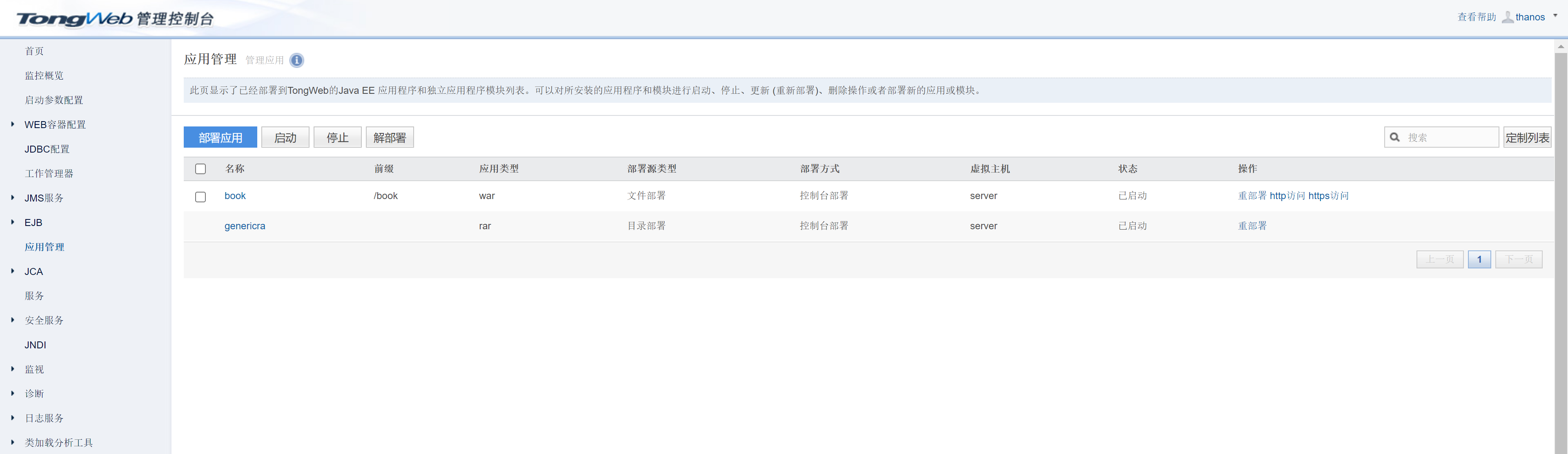
Task: Open the 管理应用 info tooltip icon
Action: pyautogui.click(x=296, y=61)
